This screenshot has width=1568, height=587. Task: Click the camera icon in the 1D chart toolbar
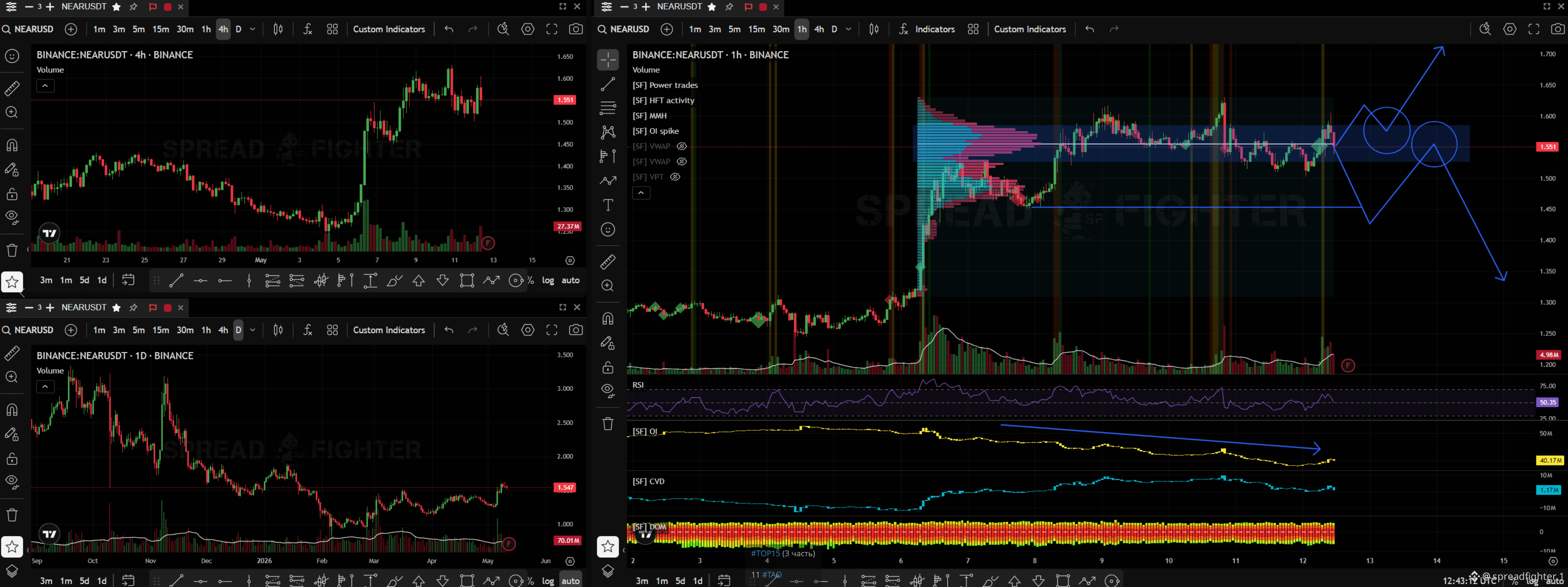575,330
